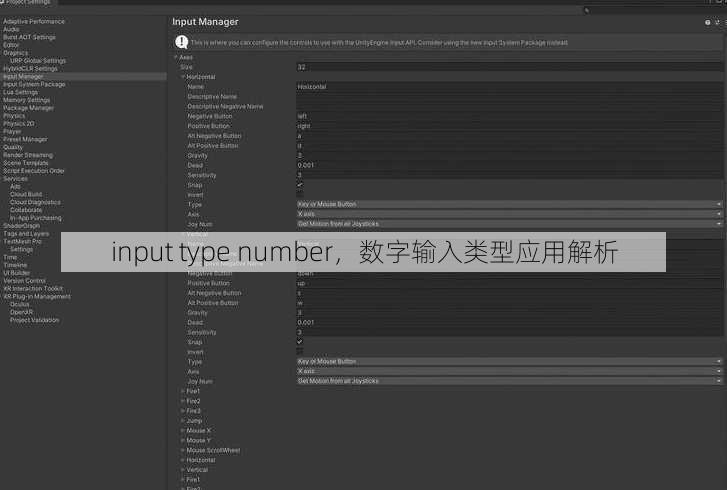Toggle Snap checkbox of the Vertical axis
This screenshot has height=490, width=727.
300,342
